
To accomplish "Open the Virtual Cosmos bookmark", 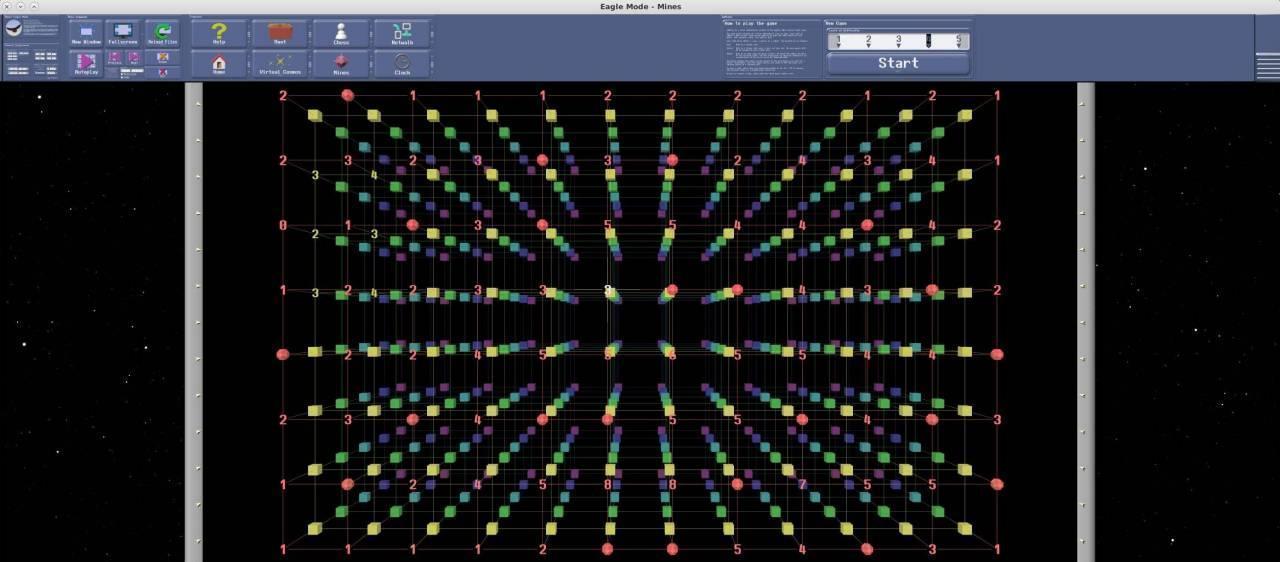I will (280, 65).
